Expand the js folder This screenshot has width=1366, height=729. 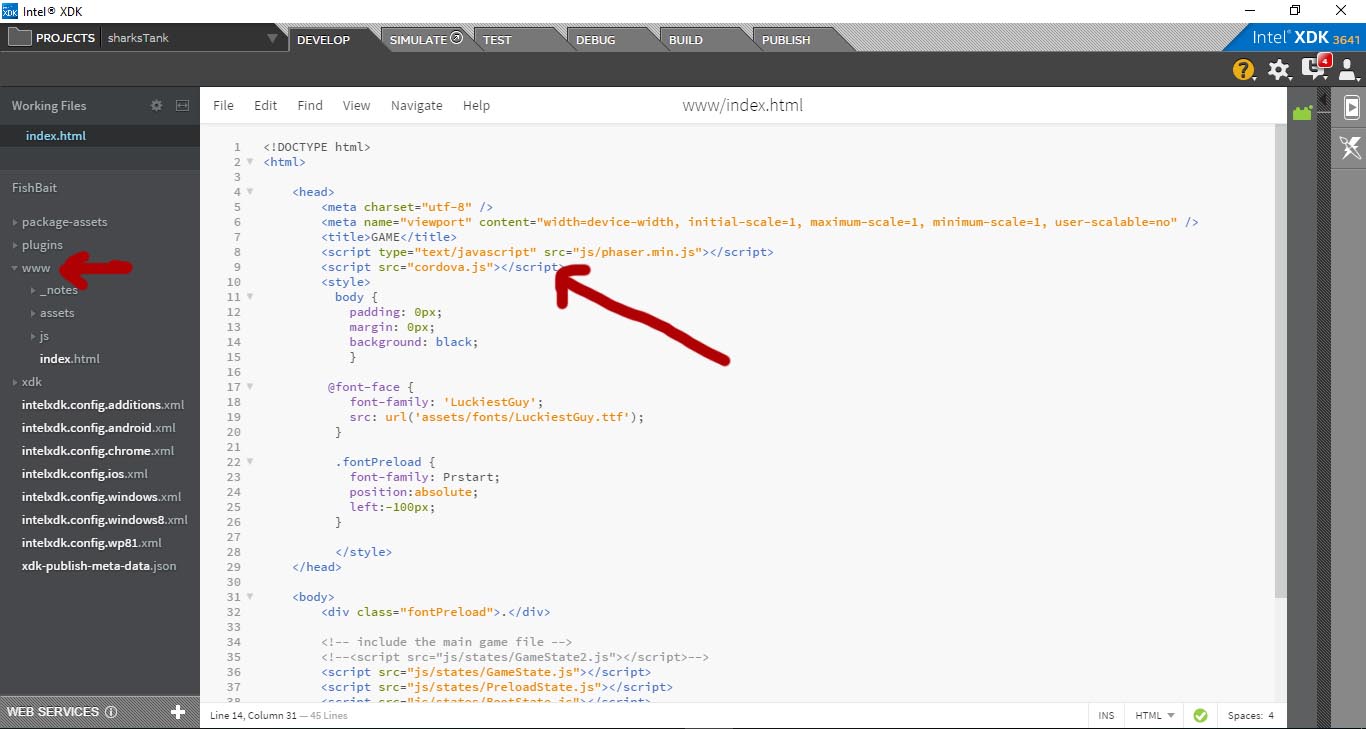pyautogui.click(x=33, y=336)
